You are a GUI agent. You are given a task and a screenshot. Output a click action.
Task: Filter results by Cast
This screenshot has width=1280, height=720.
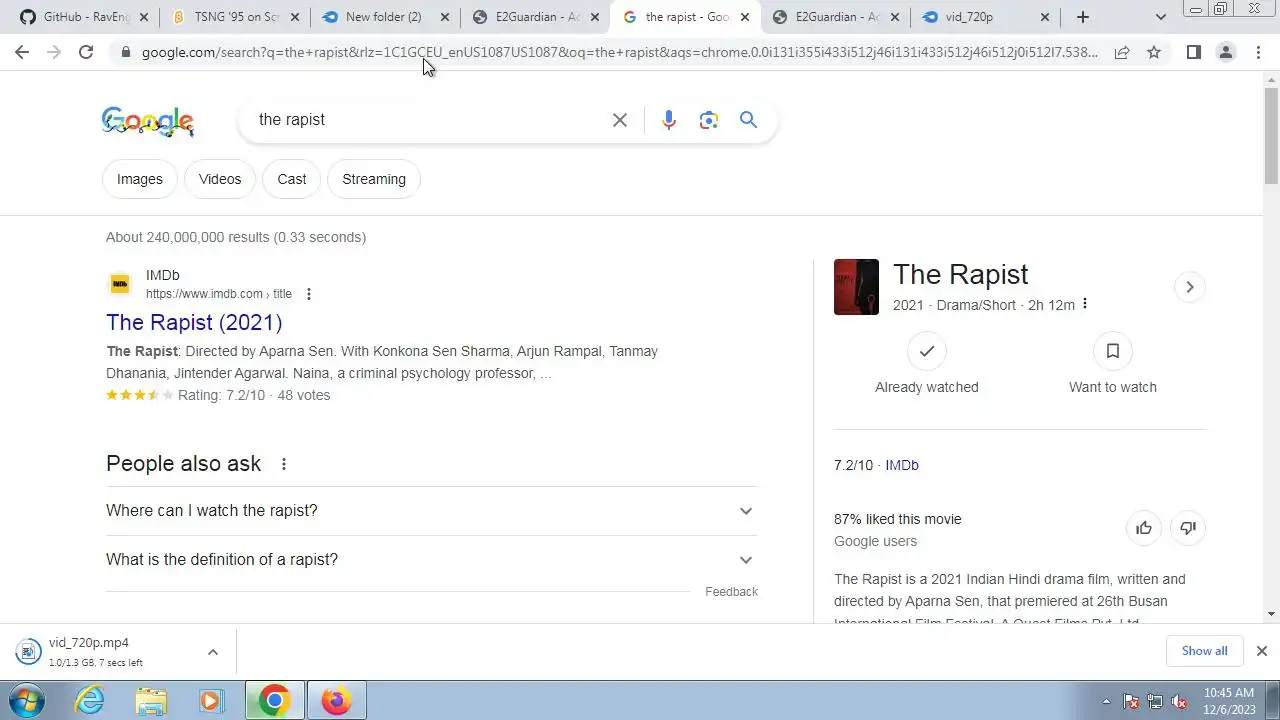tap(292, 179)
